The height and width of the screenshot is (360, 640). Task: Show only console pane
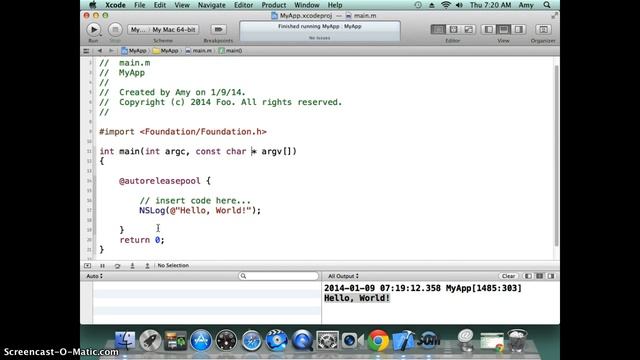[x=551, y=276]
